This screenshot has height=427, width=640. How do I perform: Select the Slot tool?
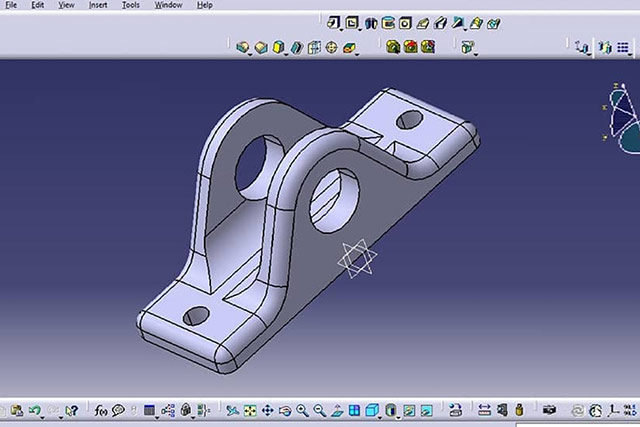click(x=440, y=23)
